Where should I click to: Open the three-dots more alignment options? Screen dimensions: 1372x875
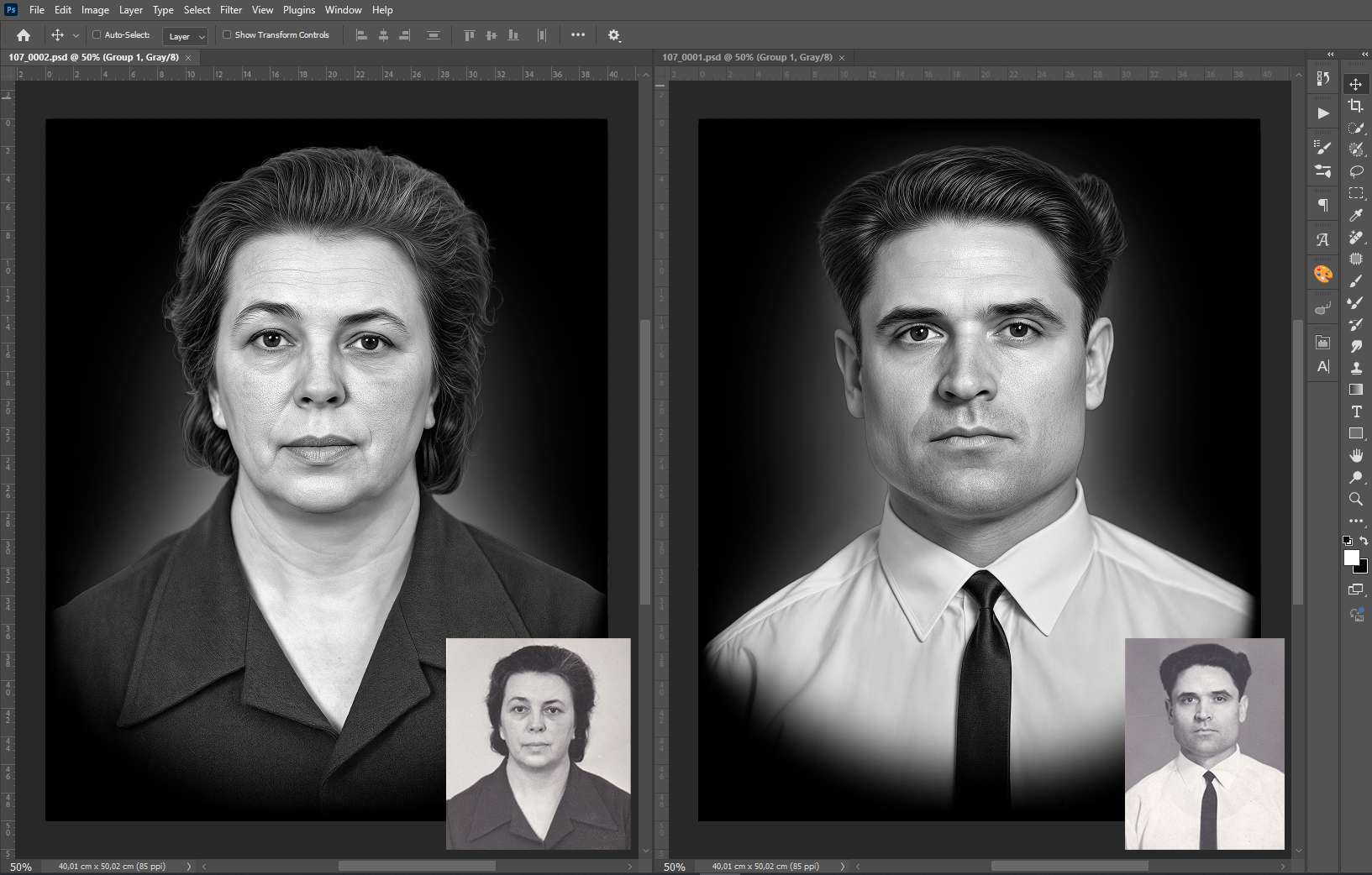[x=578, y=35]
